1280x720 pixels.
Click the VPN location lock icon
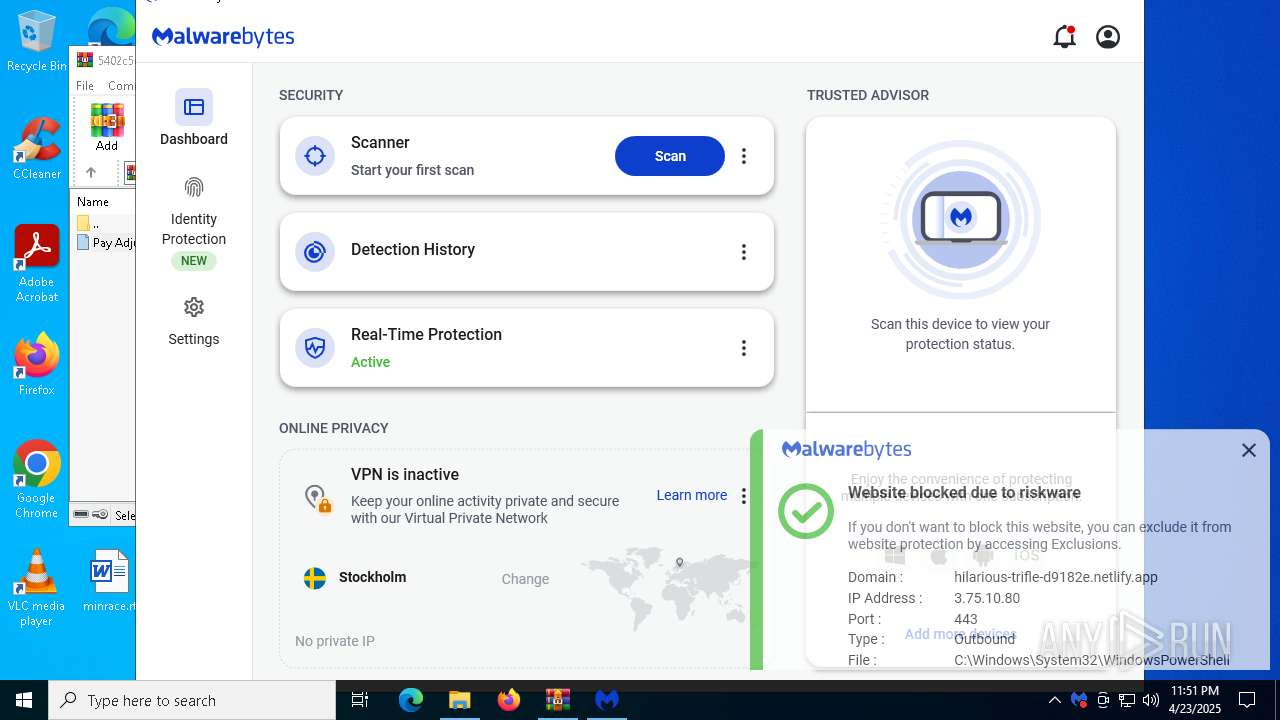coord(317,498)
